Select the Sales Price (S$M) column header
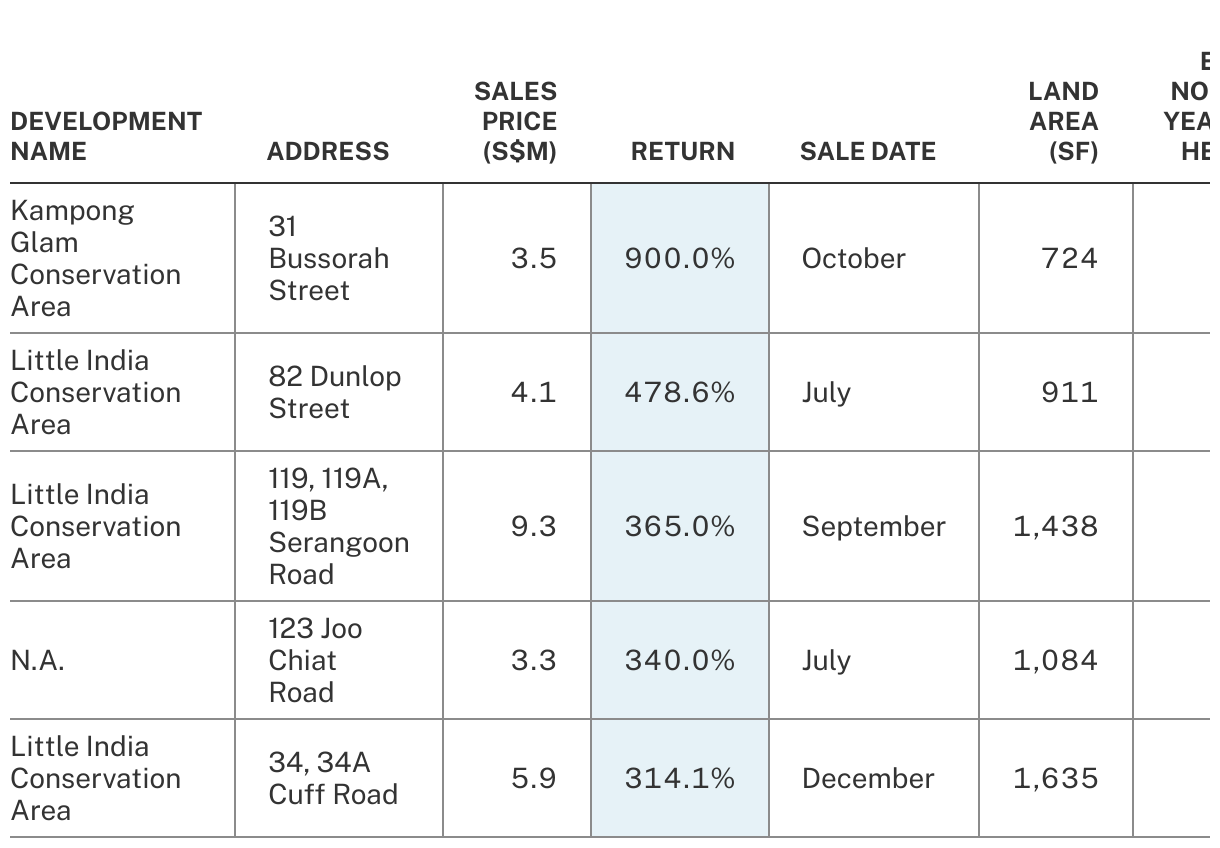 pyautogui.click(x=515, y=121)
